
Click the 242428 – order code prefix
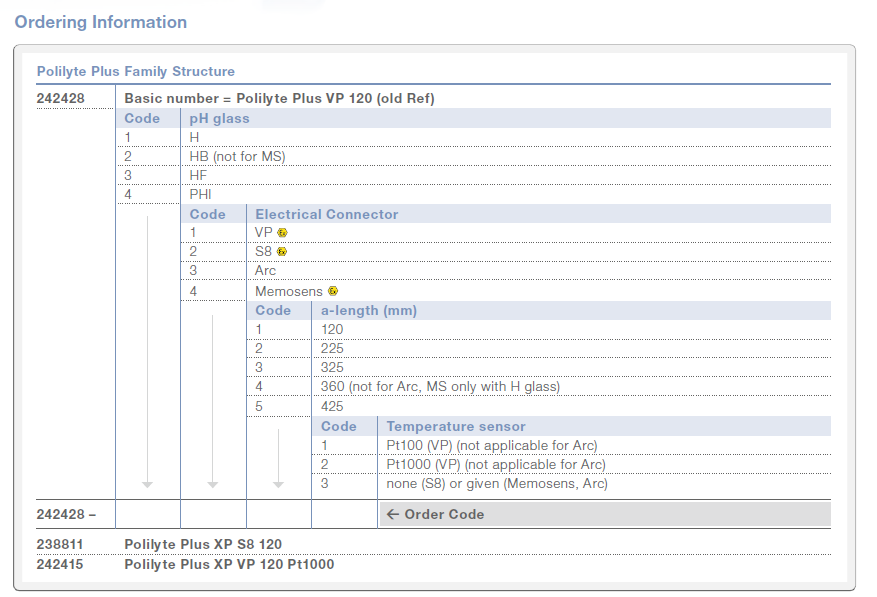click(66, 514)
